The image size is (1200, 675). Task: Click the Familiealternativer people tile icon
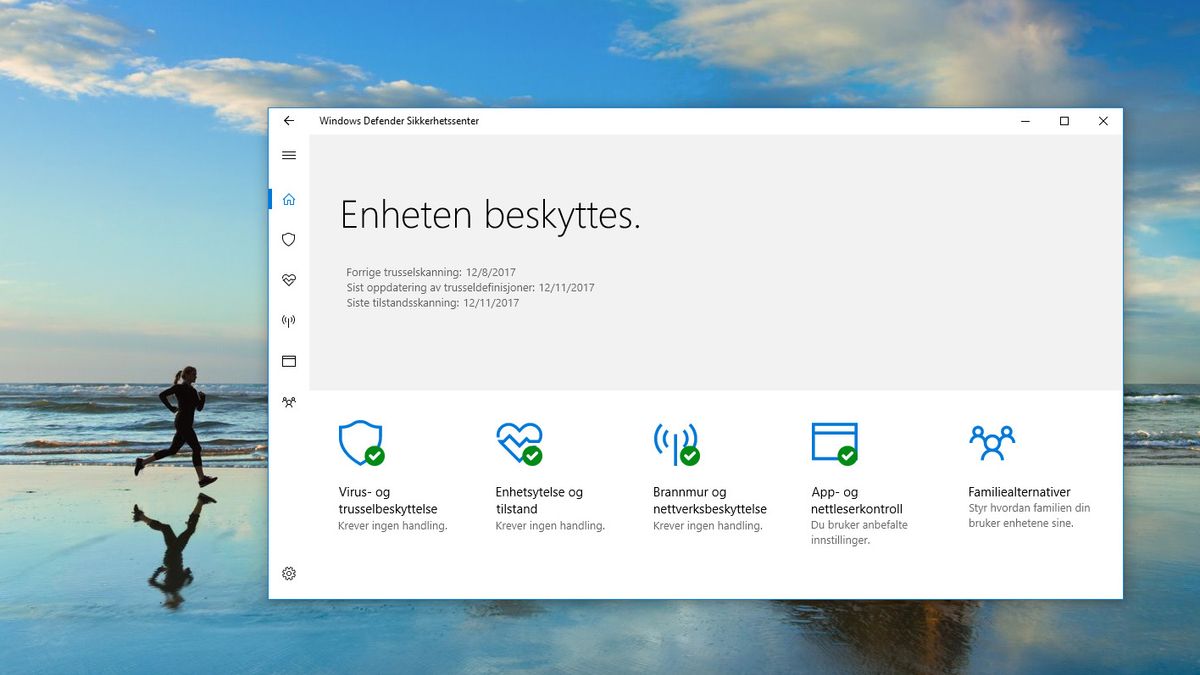click(x=993, y=441)
